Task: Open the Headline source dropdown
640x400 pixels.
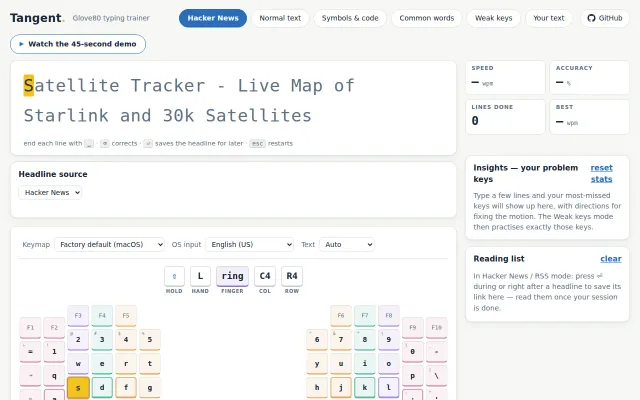Action: (x=50, y=193)
